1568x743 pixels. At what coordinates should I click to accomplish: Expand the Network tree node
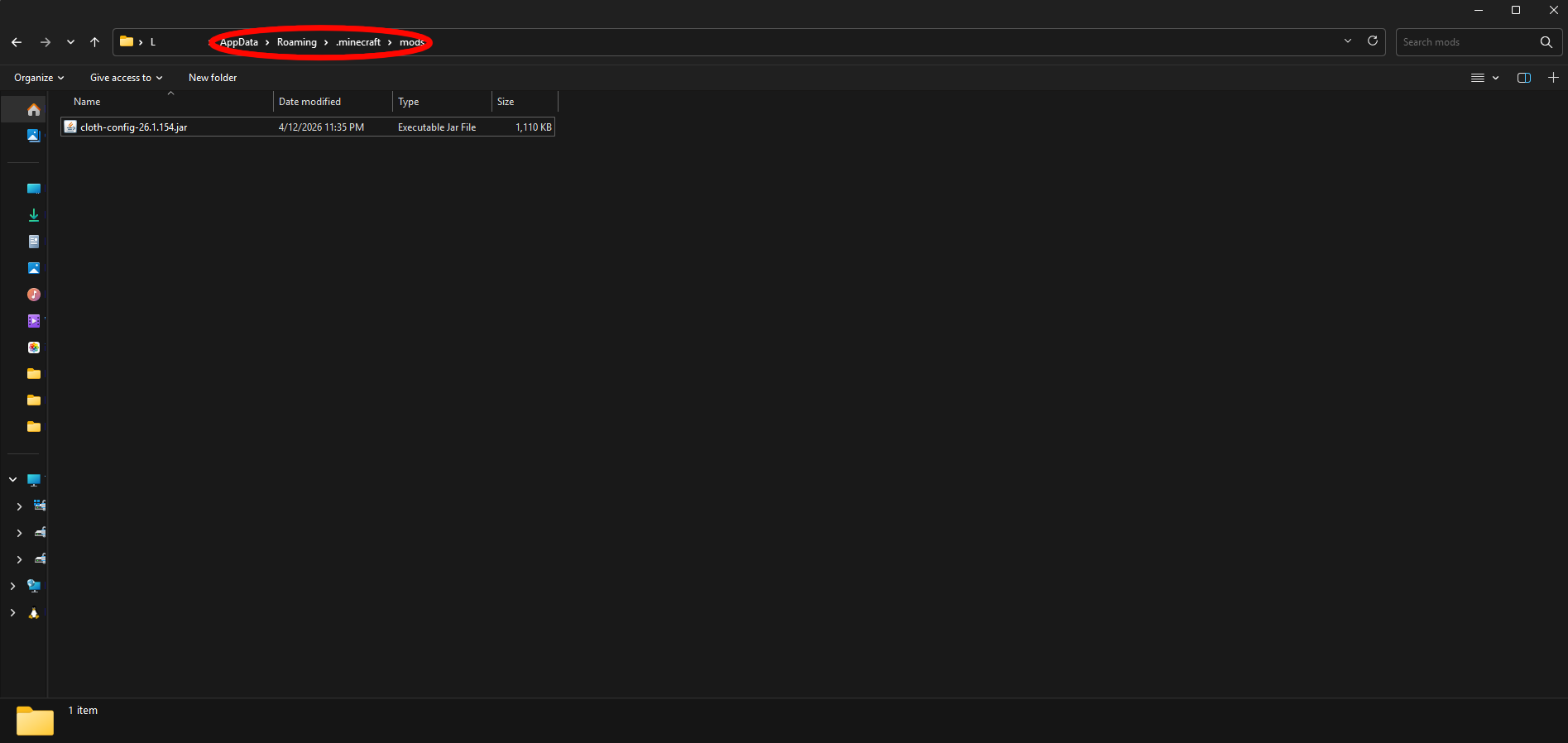click(x=12, y=586)
